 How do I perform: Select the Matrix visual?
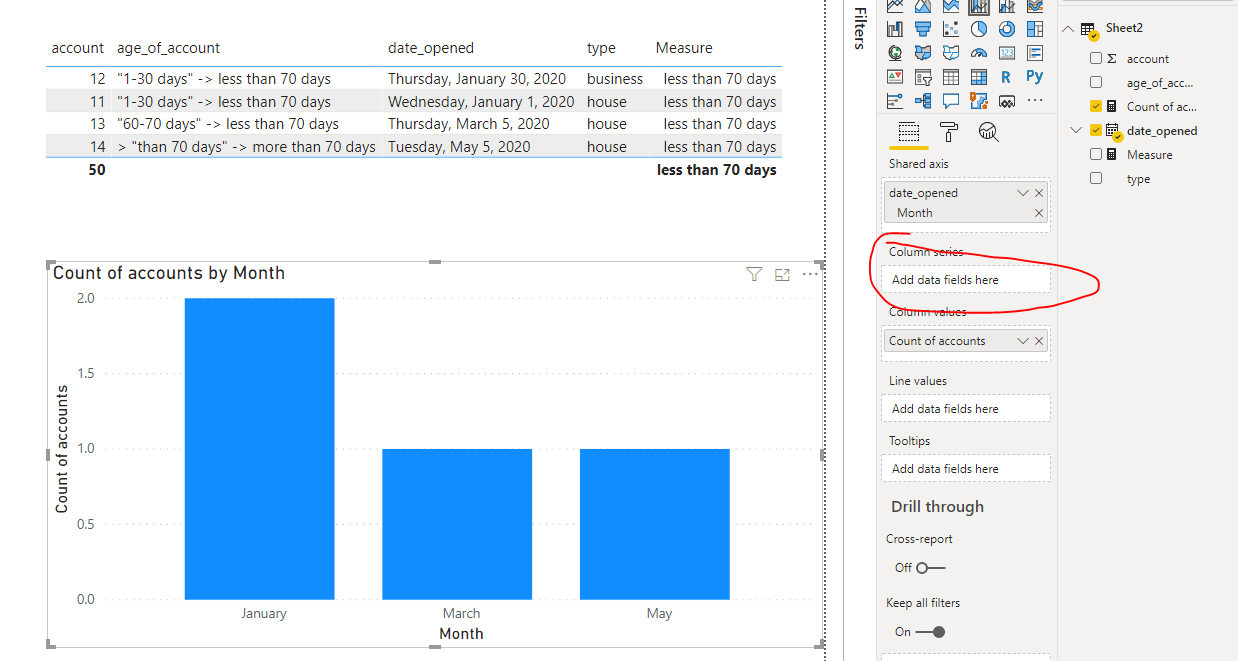pos(979,77)
